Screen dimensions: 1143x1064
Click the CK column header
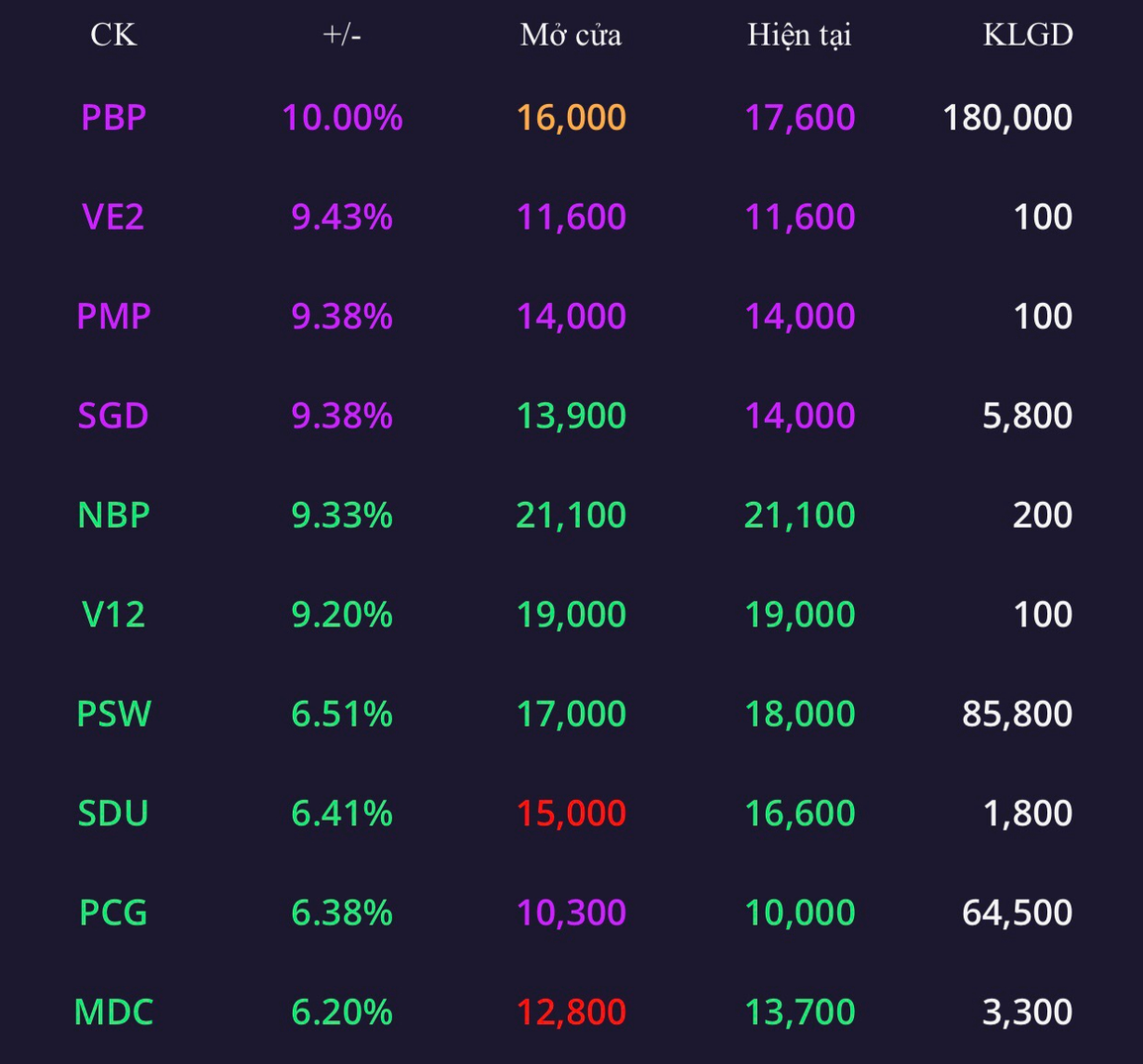click(113, 35)
